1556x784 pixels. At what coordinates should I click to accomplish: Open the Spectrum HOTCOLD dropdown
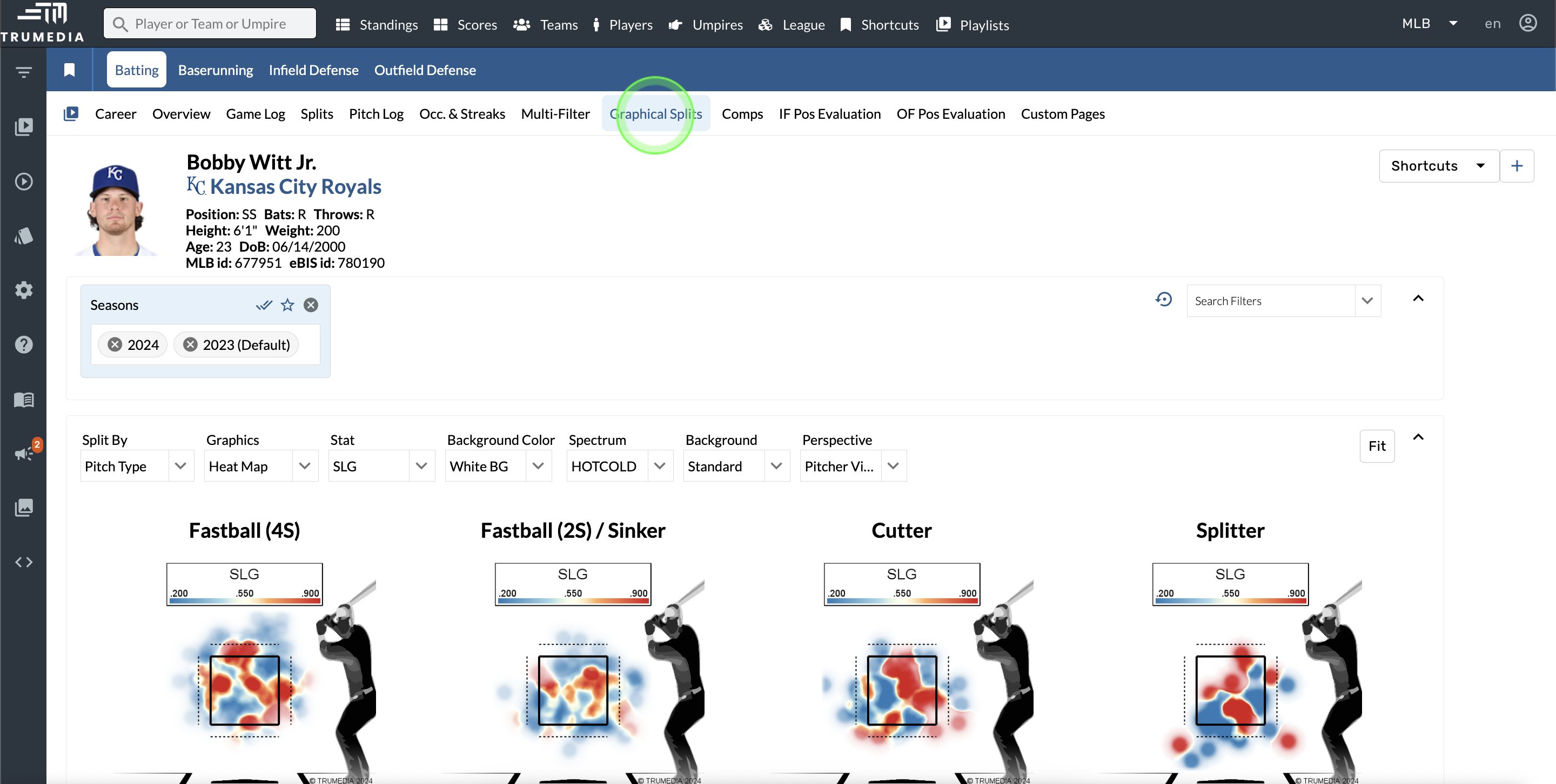[x=619, y=466]
